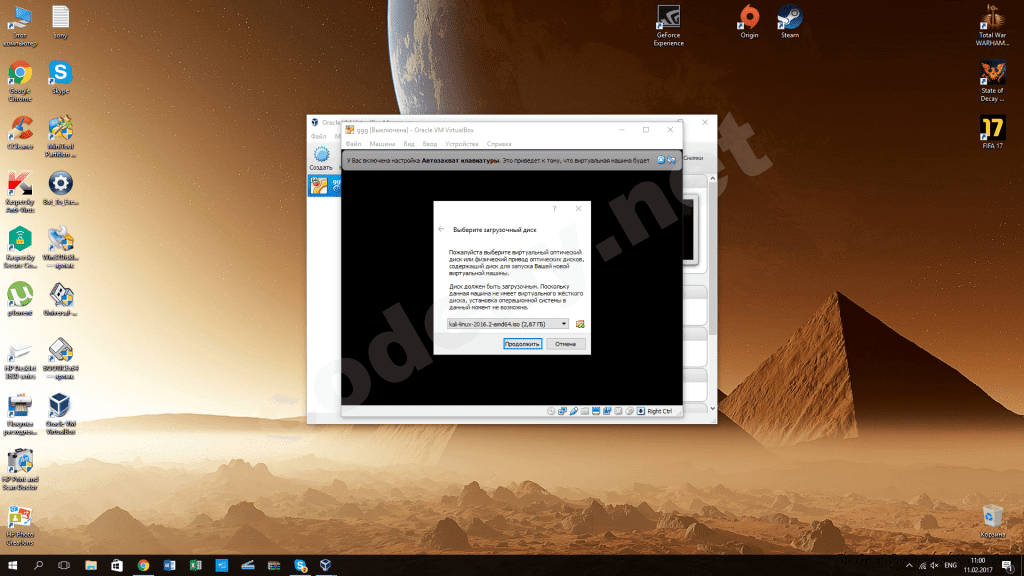Dismiss the keyboard auto-capture notification

click(661, 160)
